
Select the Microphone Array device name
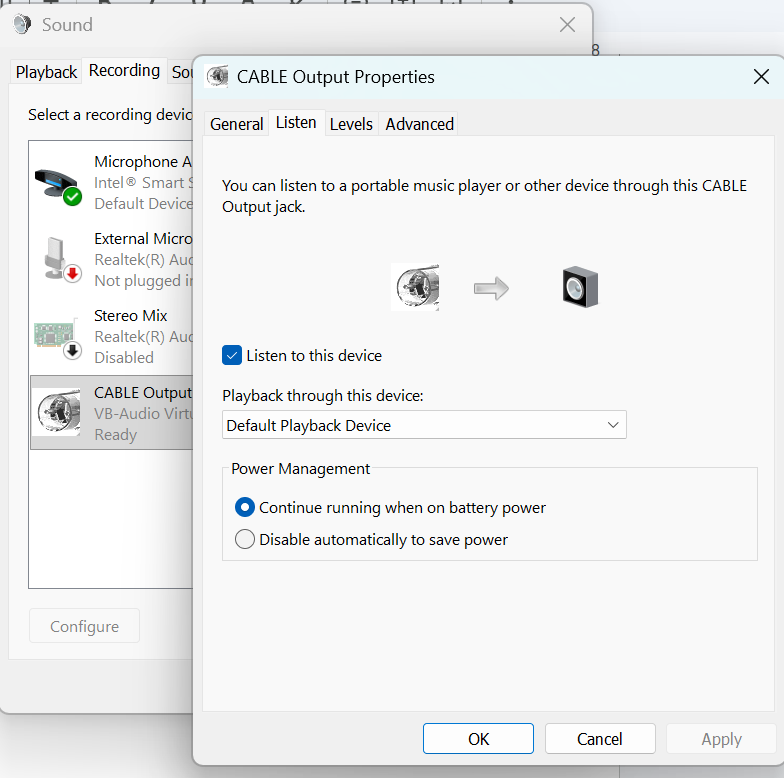point(143,162)
